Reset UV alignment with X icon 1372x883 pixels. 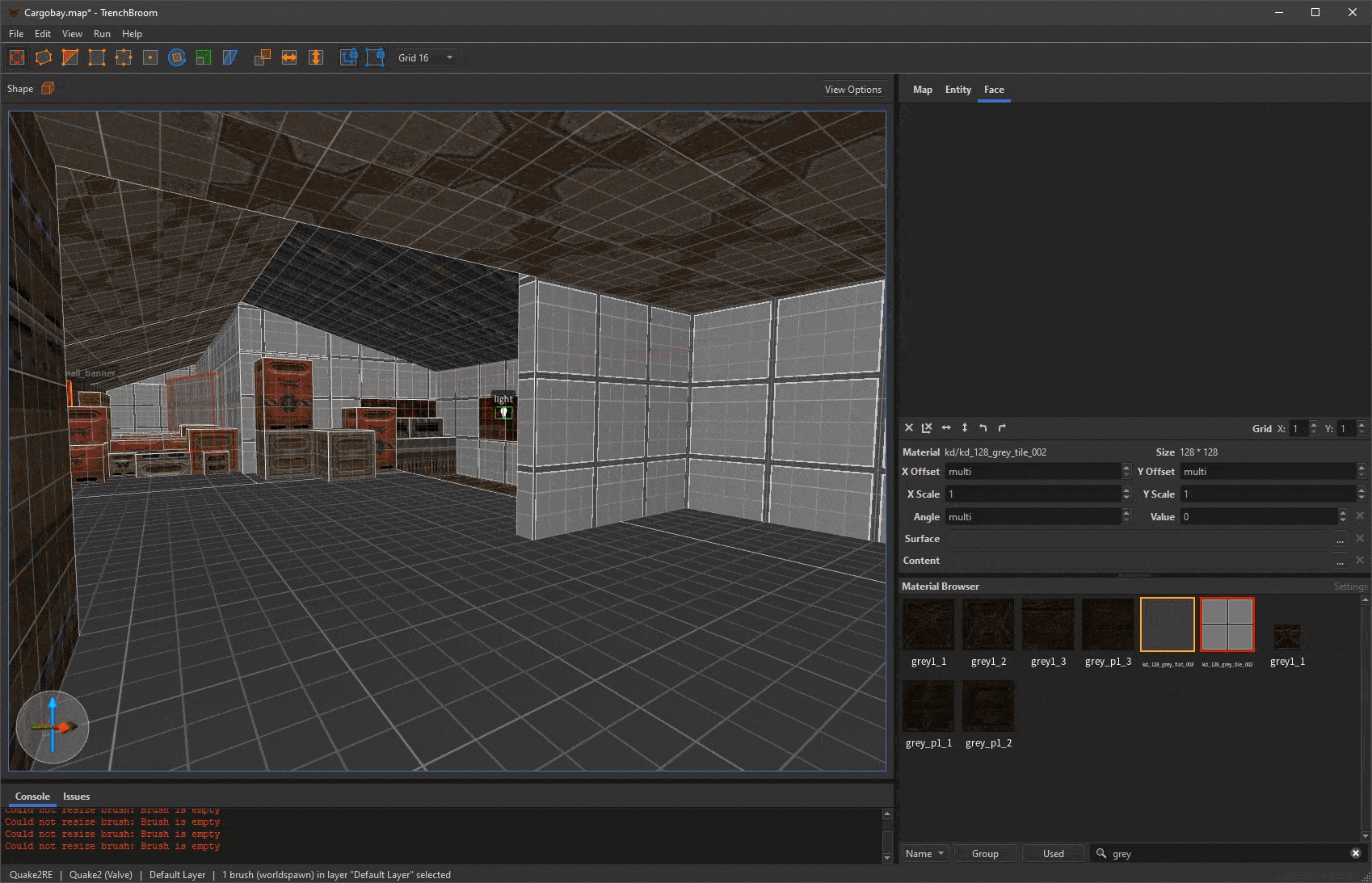tap(909, 428)
